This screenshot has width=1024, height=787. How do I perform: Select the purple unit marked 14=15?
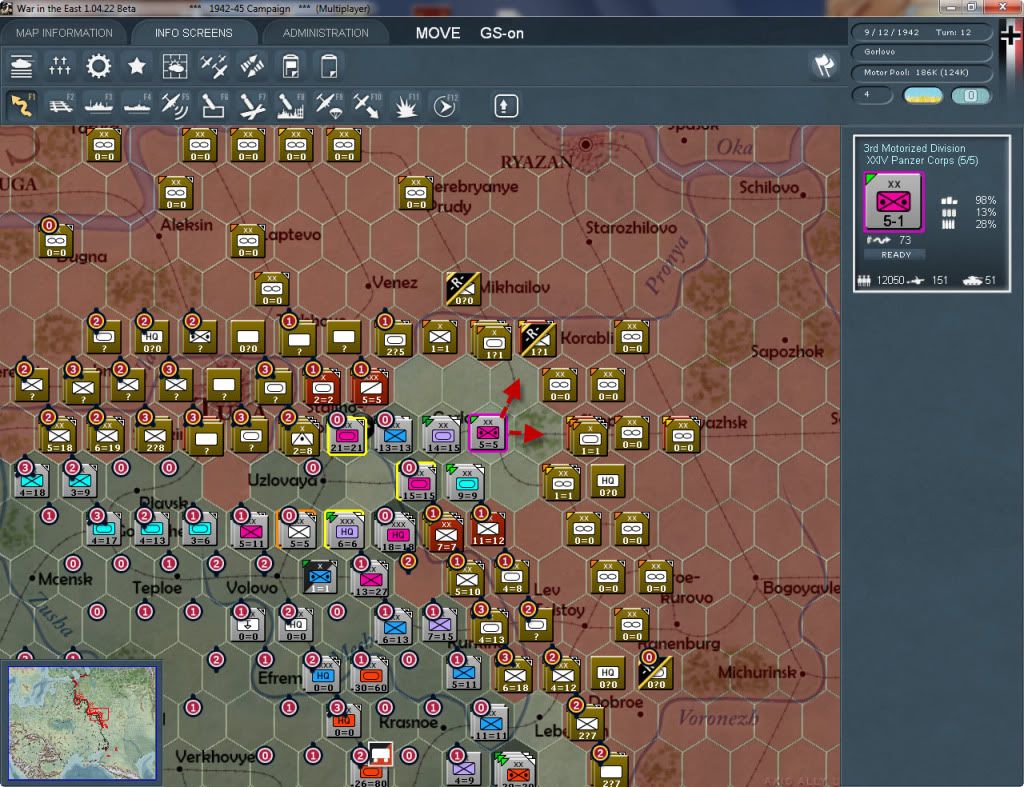click(x=443, y=436)
